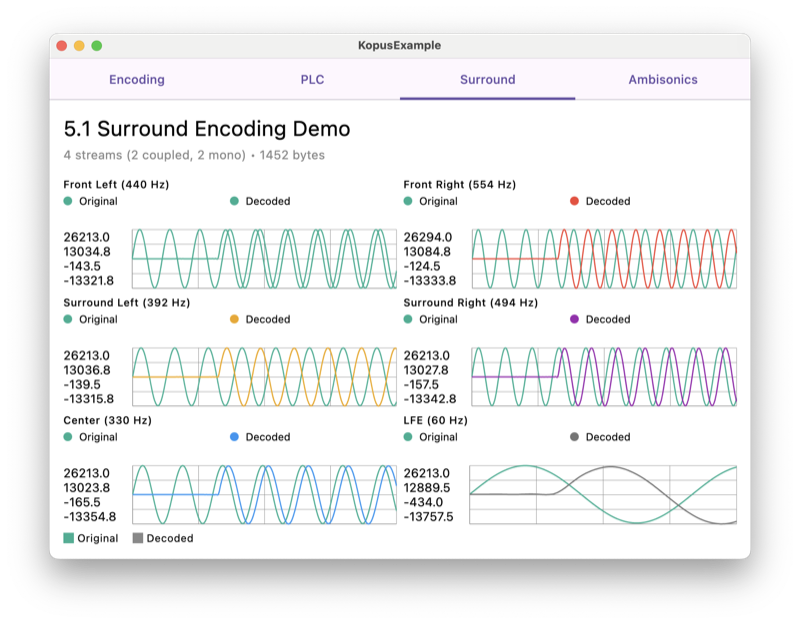Click the 12889.5 axis value
The image size is (800, 624).
point(427,488)
